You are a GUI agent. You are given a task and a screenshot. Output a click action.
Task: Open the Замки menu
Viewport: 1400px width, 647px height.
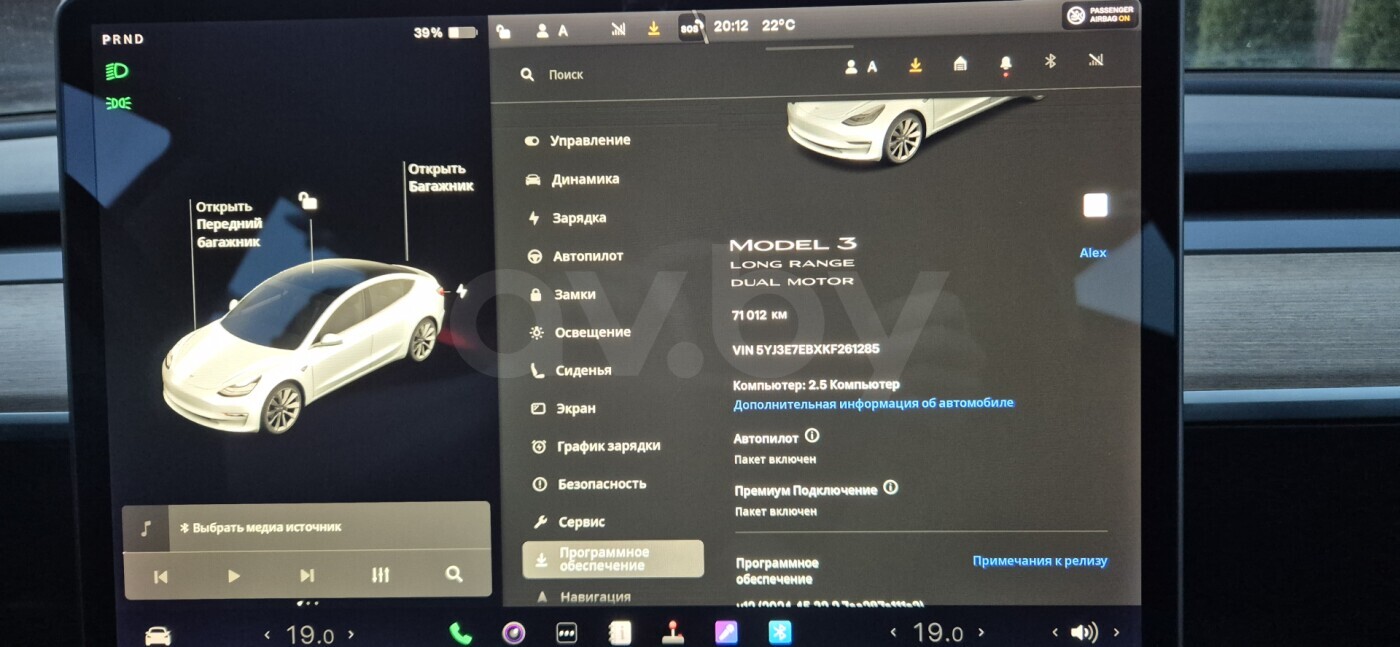[562, 295]
